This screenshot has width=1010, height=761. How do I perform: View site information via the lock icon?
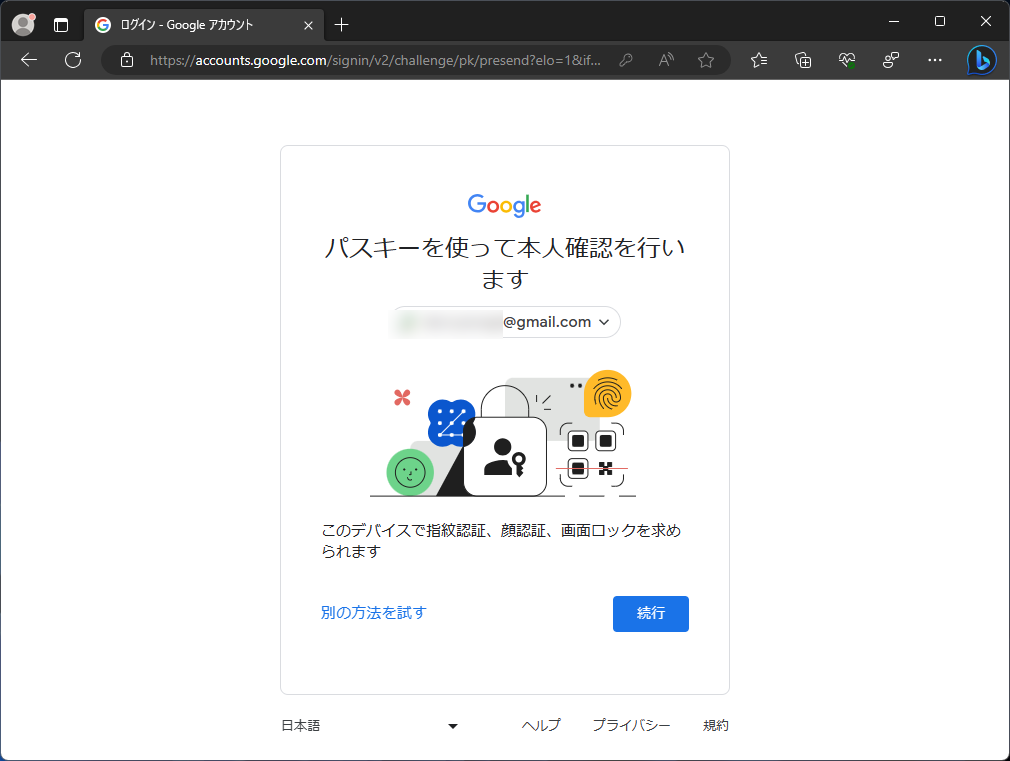pyautogui.click(x=126, y=60)
